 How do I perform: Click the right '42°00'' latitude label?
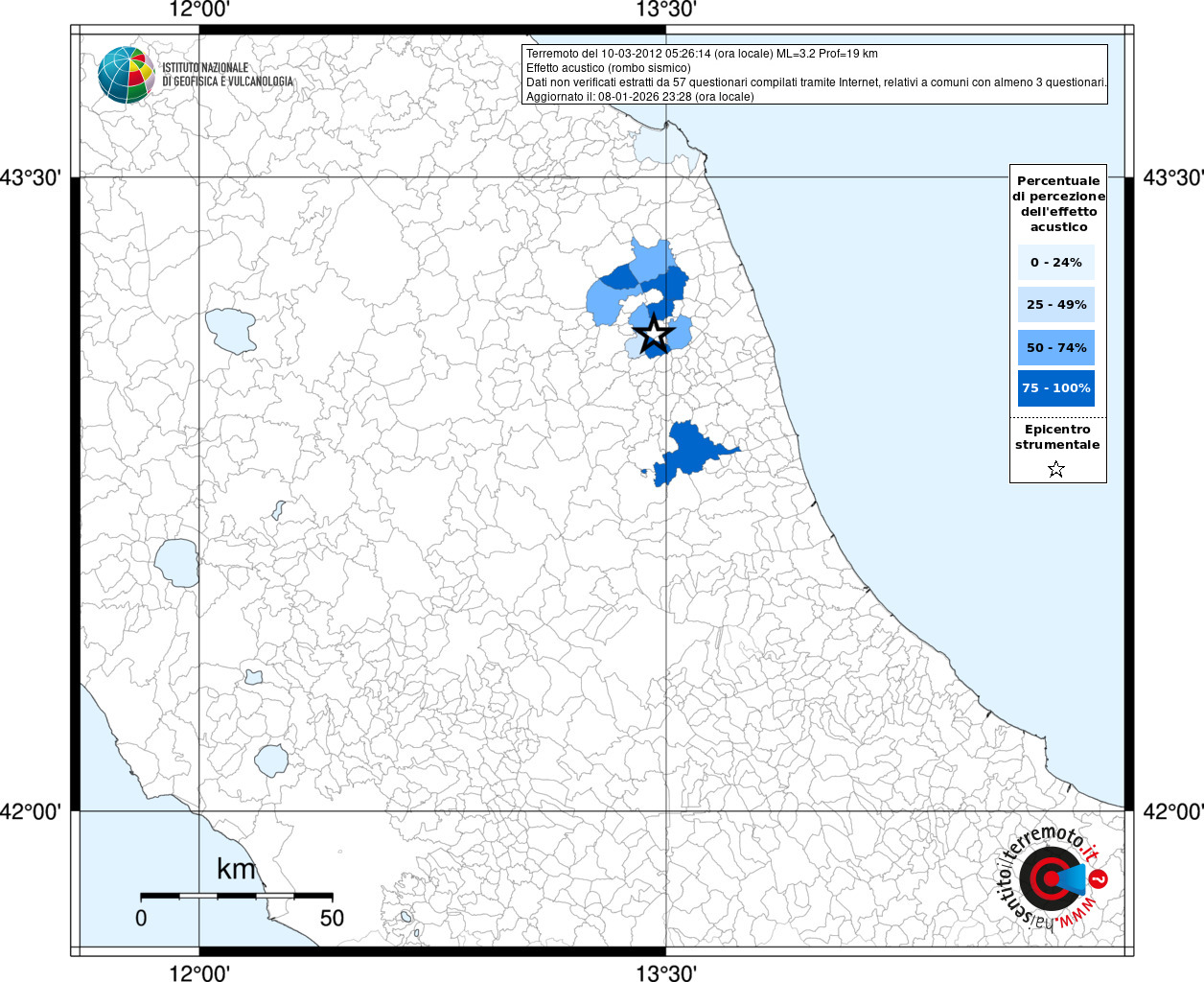tap(1173, 811)
